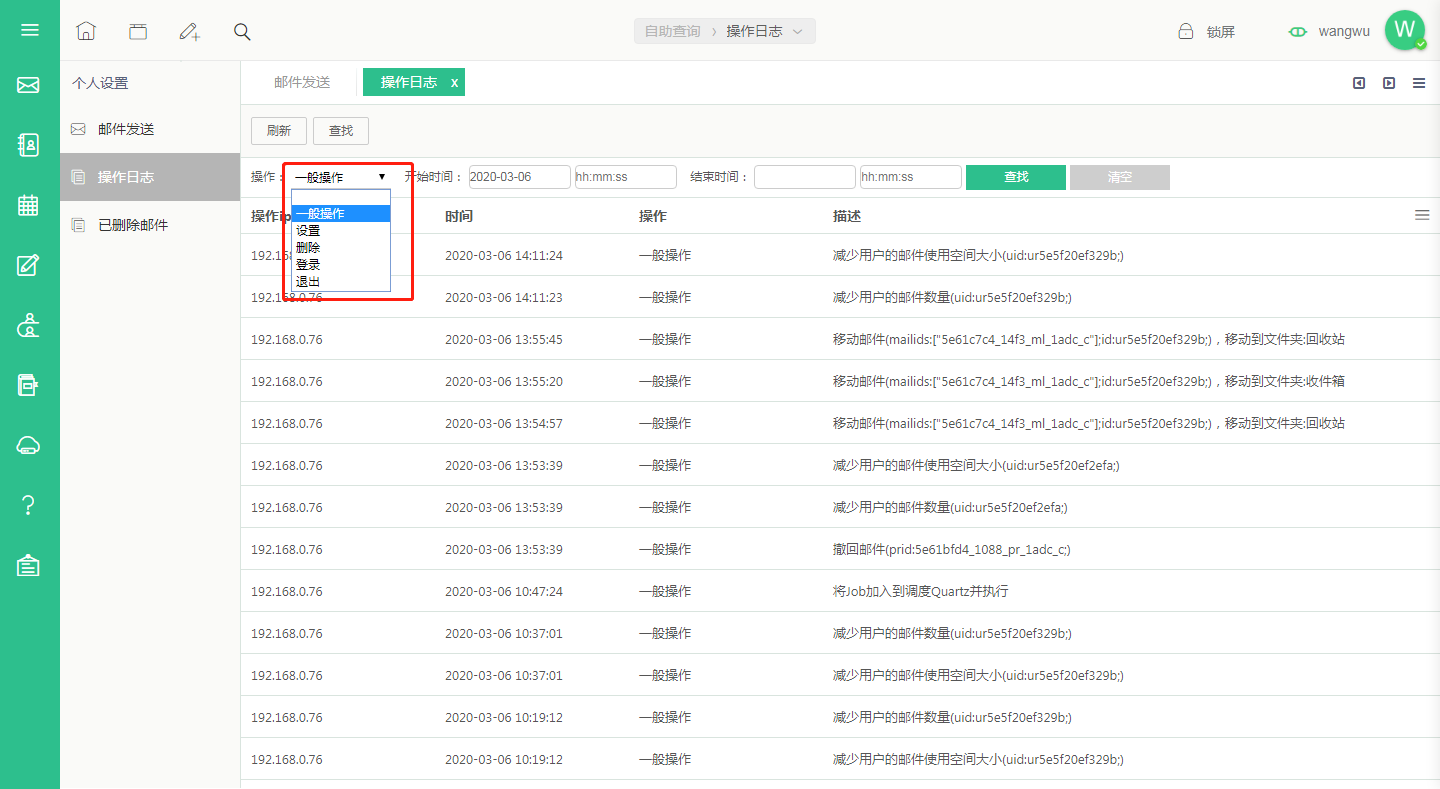Open the calendar icon in the sidebar
This screenshot has height=789, width=1440.
(x=28, y=205)
